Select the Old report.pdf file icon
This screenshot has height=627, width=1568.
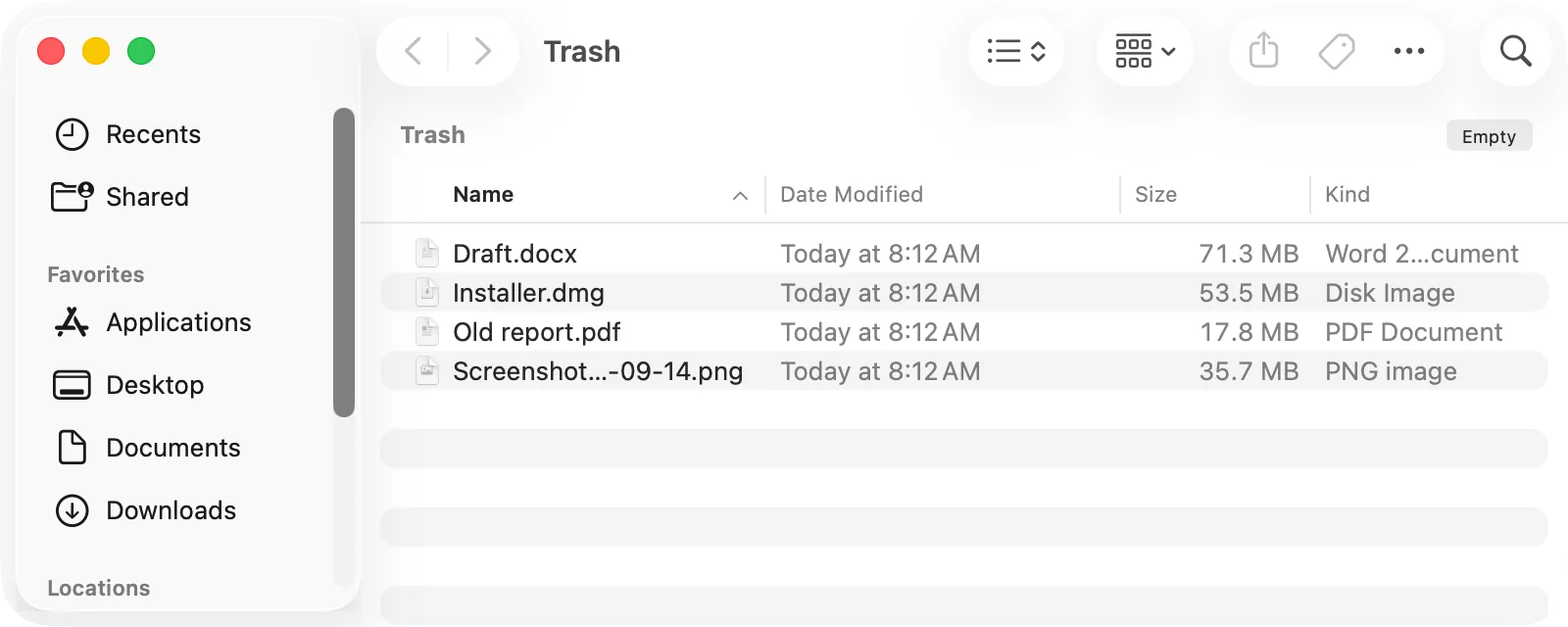pyautogui.click(x=427, y=331)
